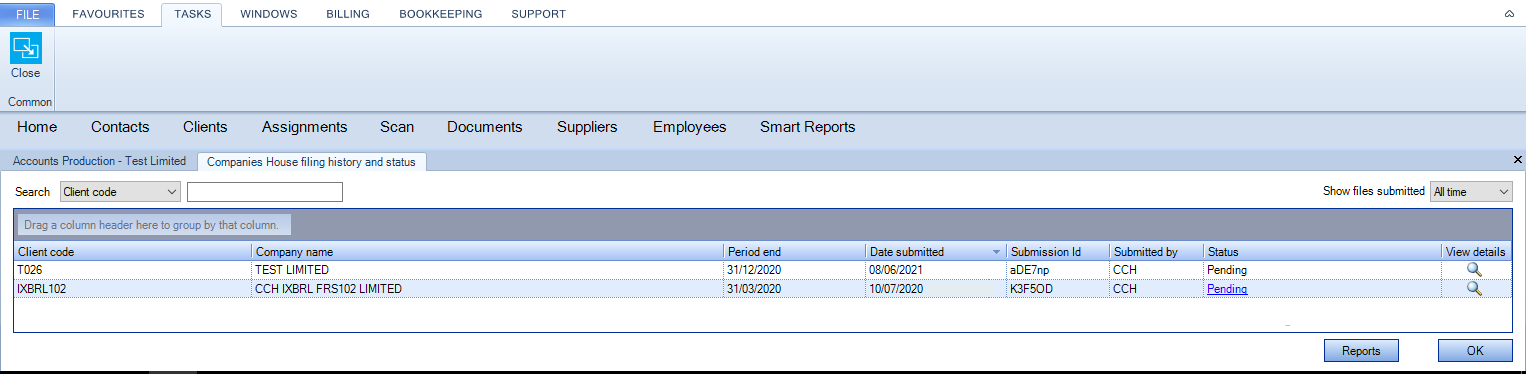Click CCH IXBRL FRS102 LIMITED cell
Image resolution: width=1526 pixels, height=374 pixels.
487,289
